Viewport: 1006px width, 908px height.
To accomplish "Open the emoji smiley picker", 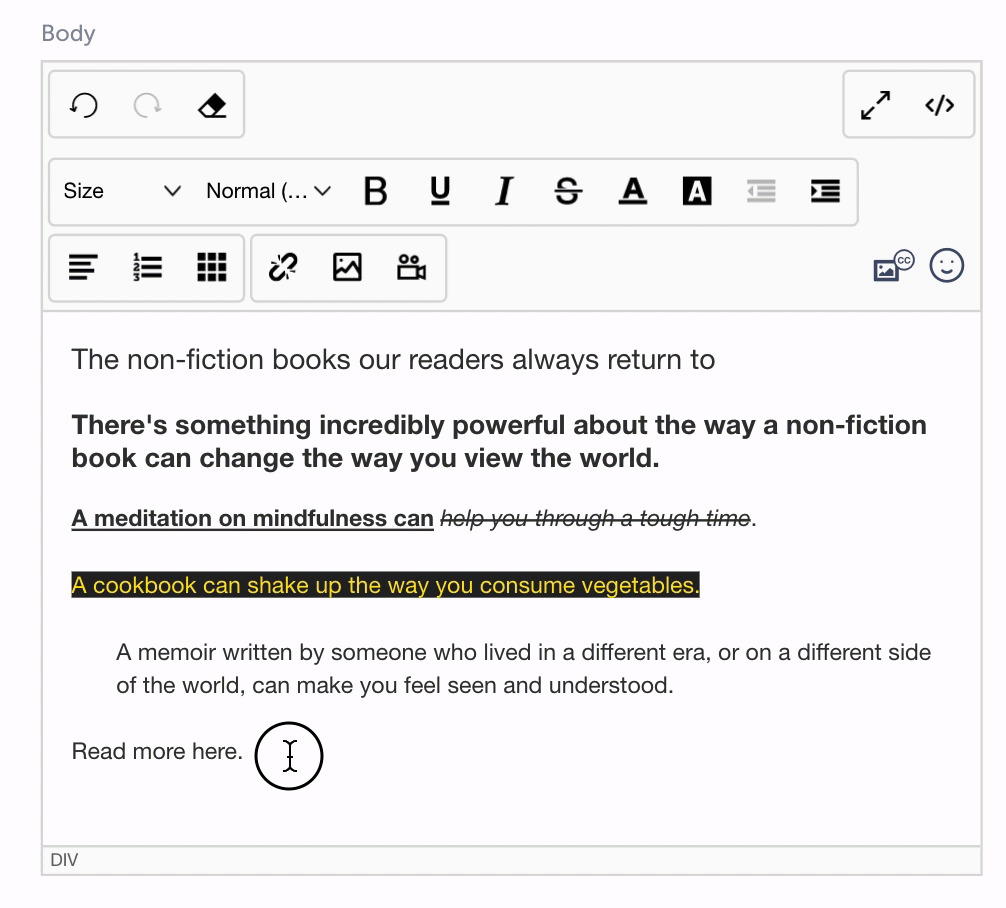I will click(946, 266).
